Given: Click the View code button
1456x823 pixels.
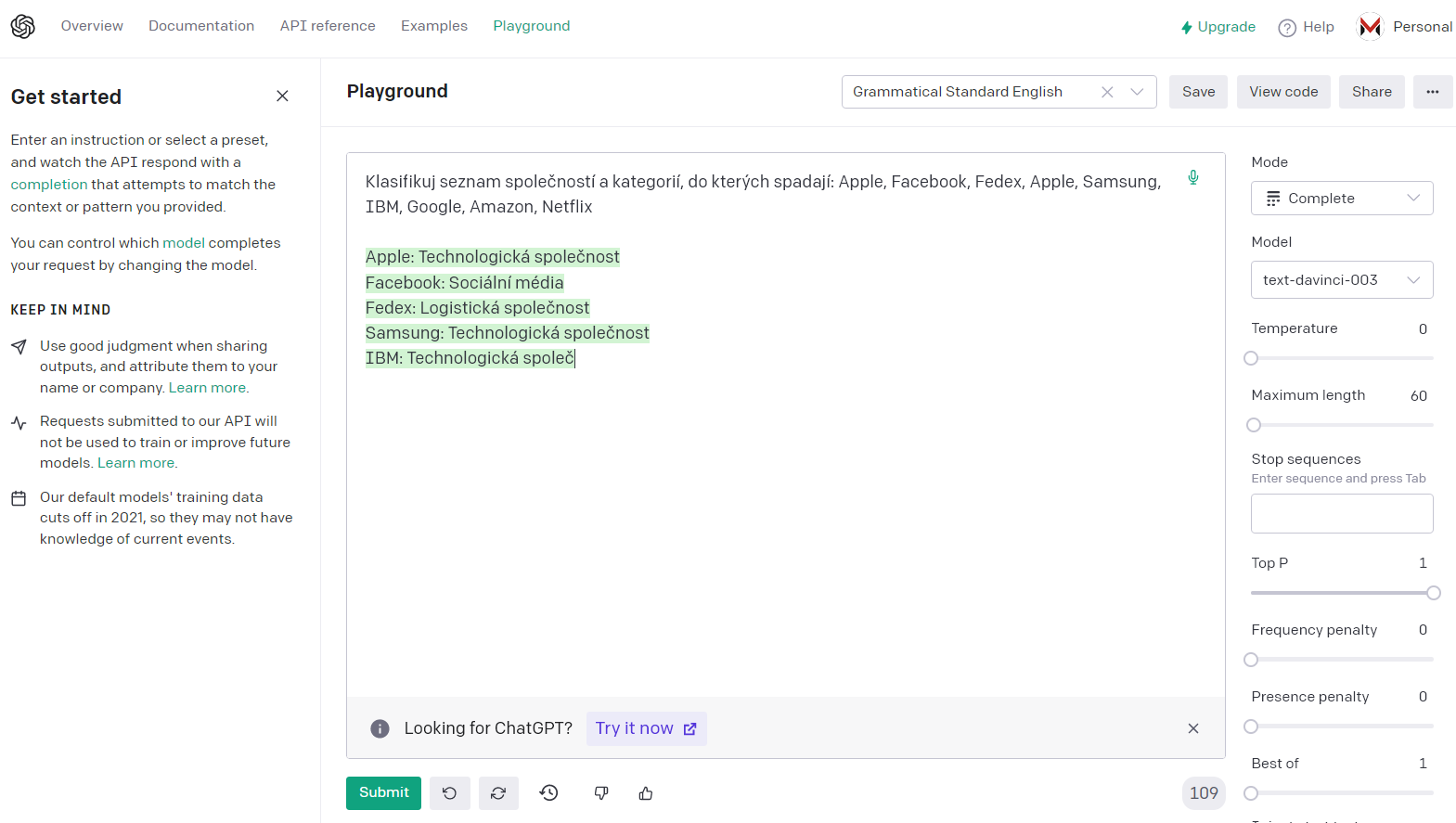Looking at the screenshot, I should 1283,92.
